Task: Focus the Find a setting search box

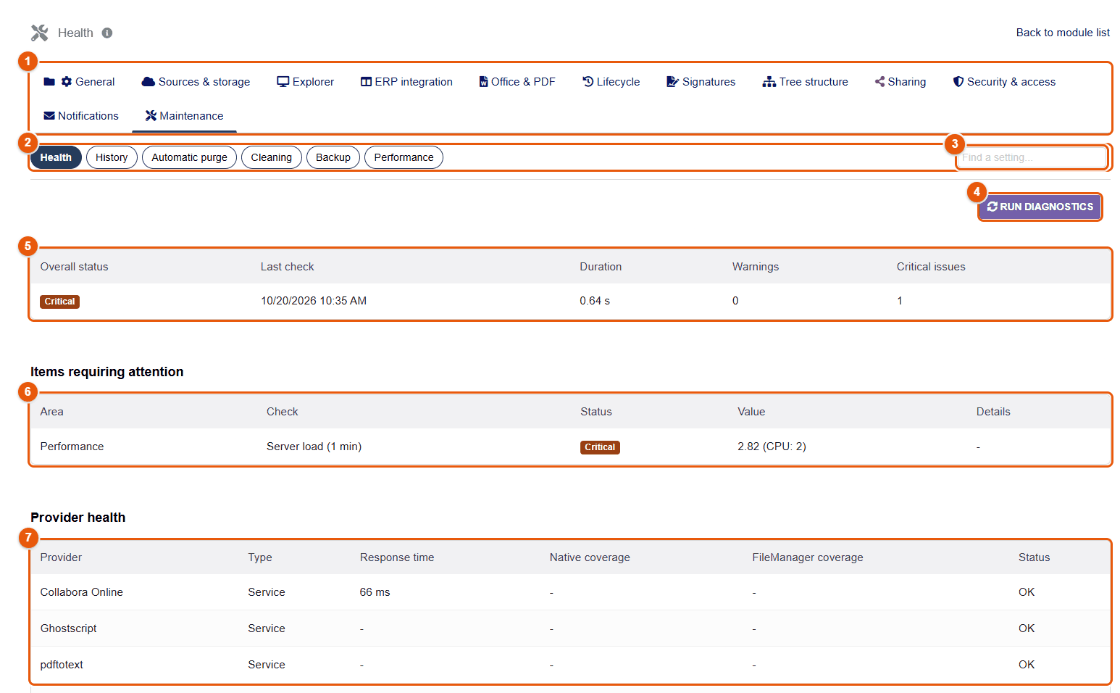Action: point(1031,157)
